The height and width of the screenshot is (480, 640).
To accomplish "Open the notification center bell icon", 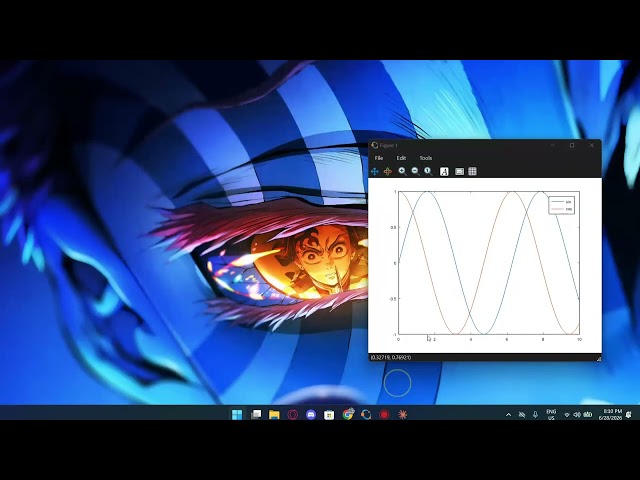I will click(629, 415).
